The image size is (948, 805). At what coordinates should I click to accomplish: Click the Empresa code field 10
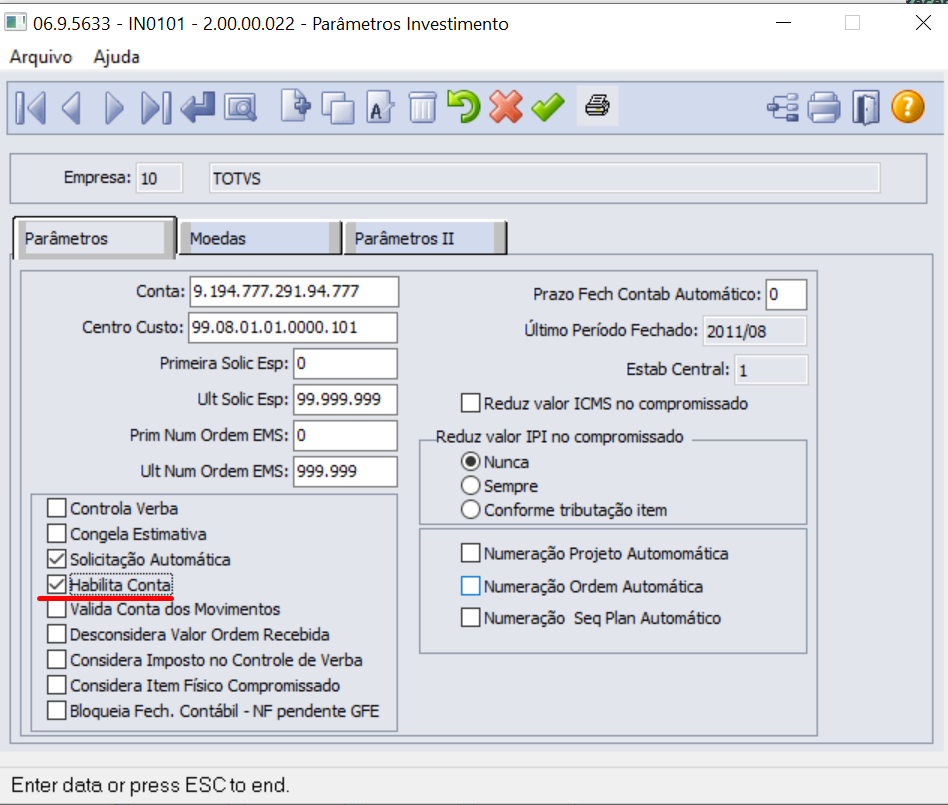(160, 178)
